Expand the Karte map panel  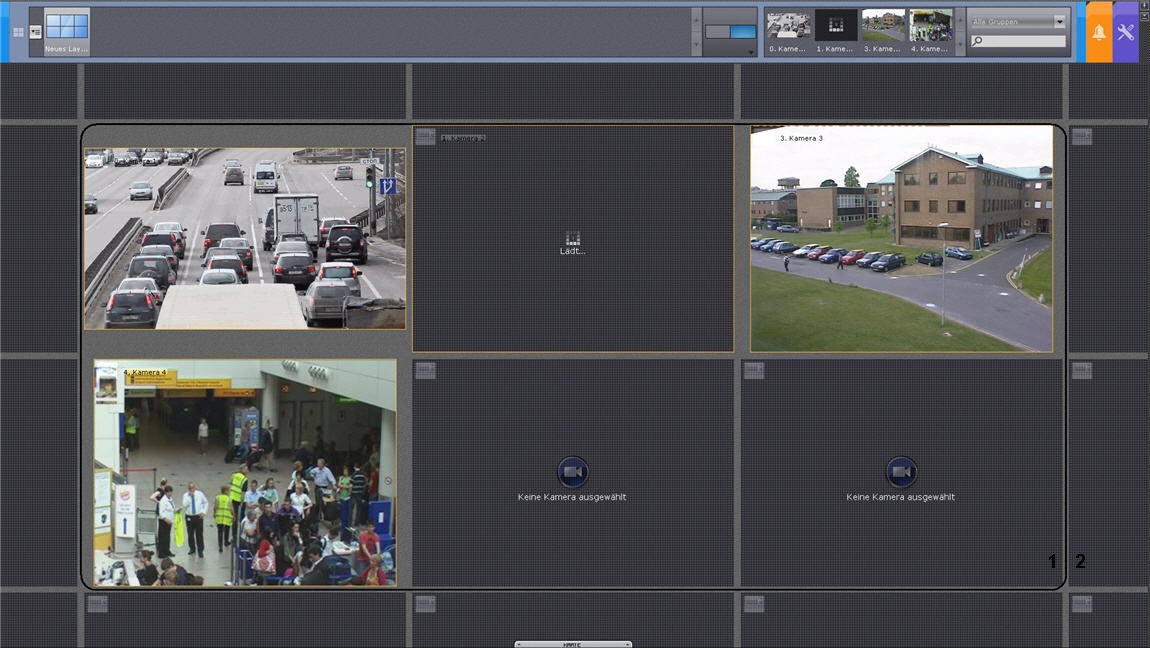coord(573,644)
